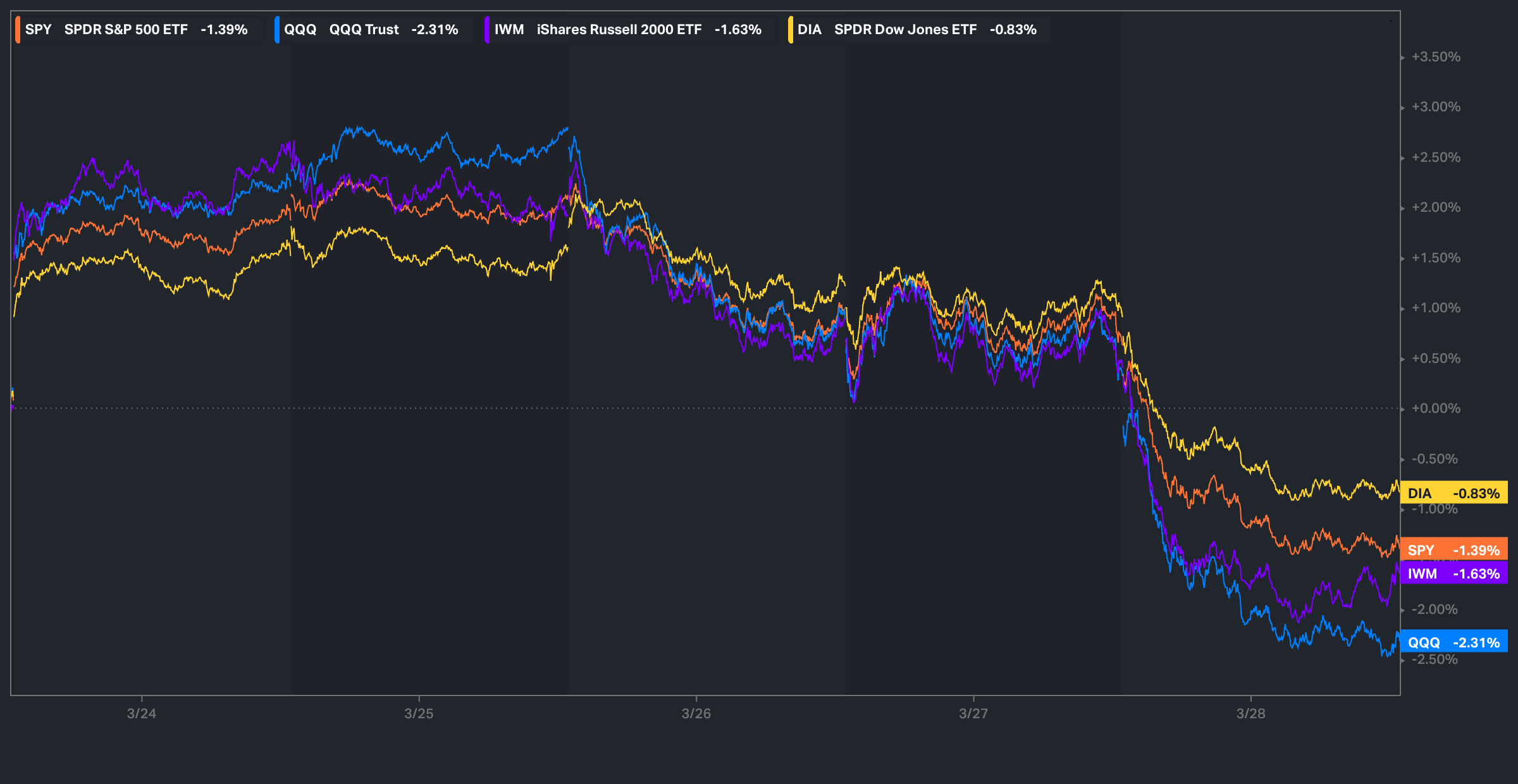Viewport: 1518px width, 784px height.
Task: Click the purple IWM -1.63% axis tag
Action: point(1453,573)
